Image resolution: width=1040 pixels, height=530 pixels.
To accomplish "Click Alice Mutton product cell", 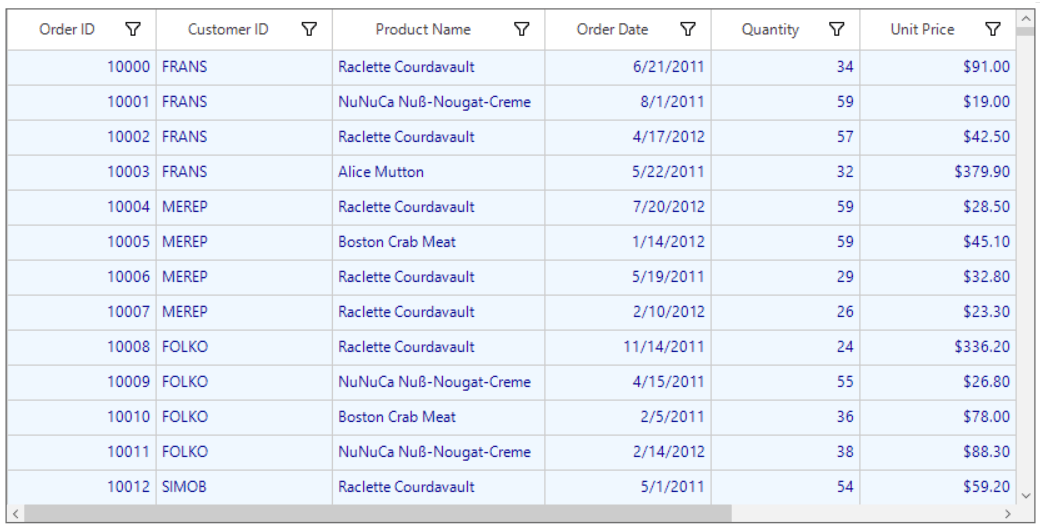I will pyautogui.click(x=438, y=172).
